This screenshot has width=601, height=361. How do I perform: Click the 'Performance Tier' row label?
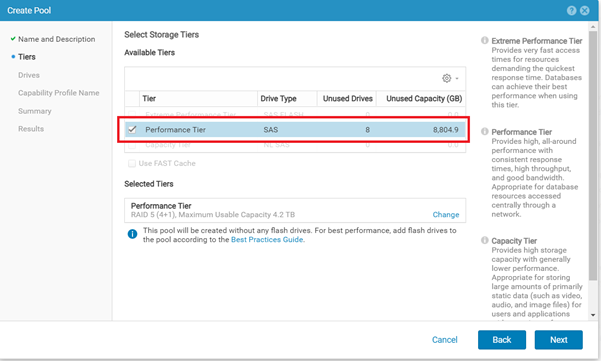[x=175, y=130]
